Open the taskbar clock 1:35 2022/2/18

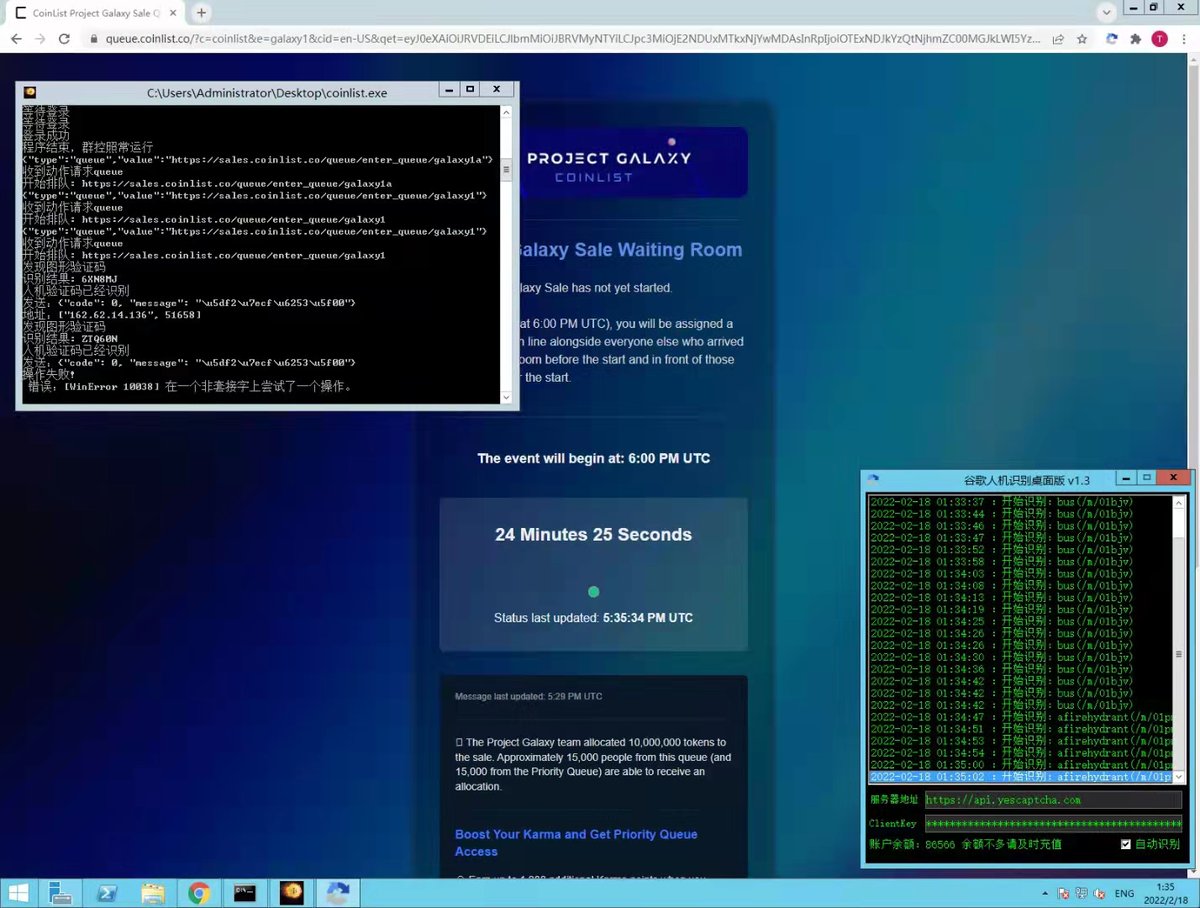click(1165, 893)
